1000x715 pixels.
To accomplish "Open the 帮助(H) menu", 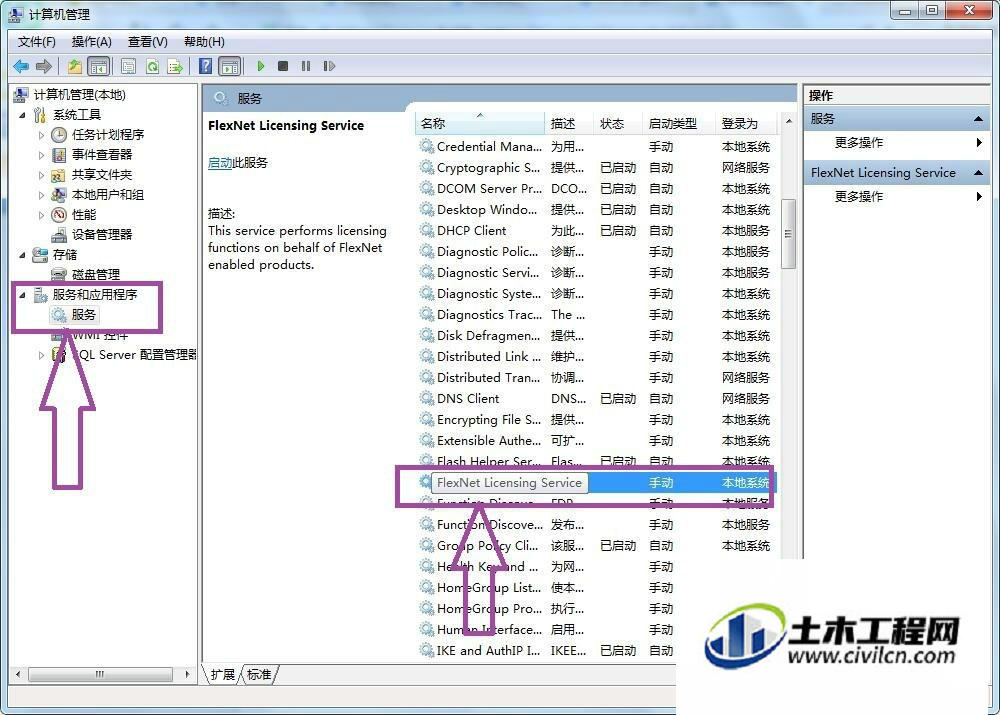I will 204,42.
